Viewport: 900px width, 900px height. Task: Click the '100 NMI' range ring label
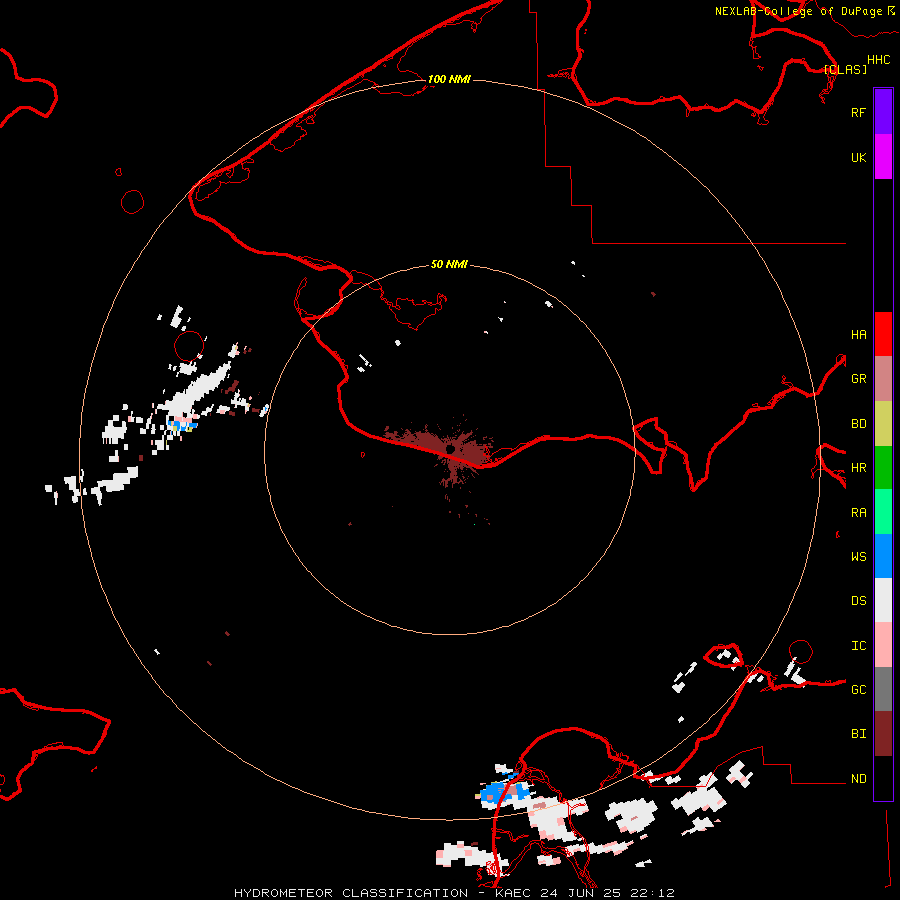click(x=449, y=79)
